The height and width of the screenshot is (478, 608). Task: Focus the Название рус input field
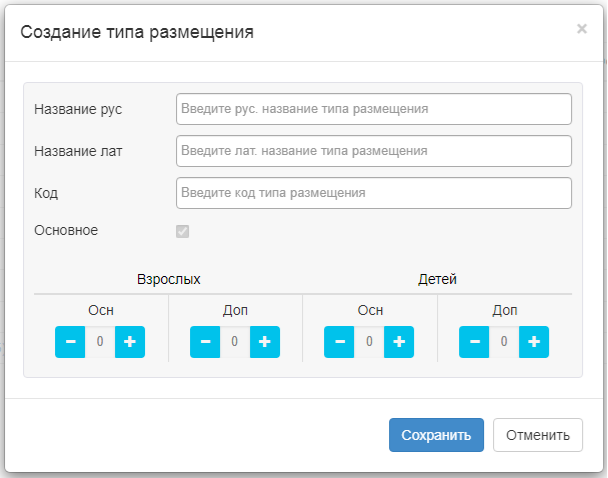coord(373,108)
